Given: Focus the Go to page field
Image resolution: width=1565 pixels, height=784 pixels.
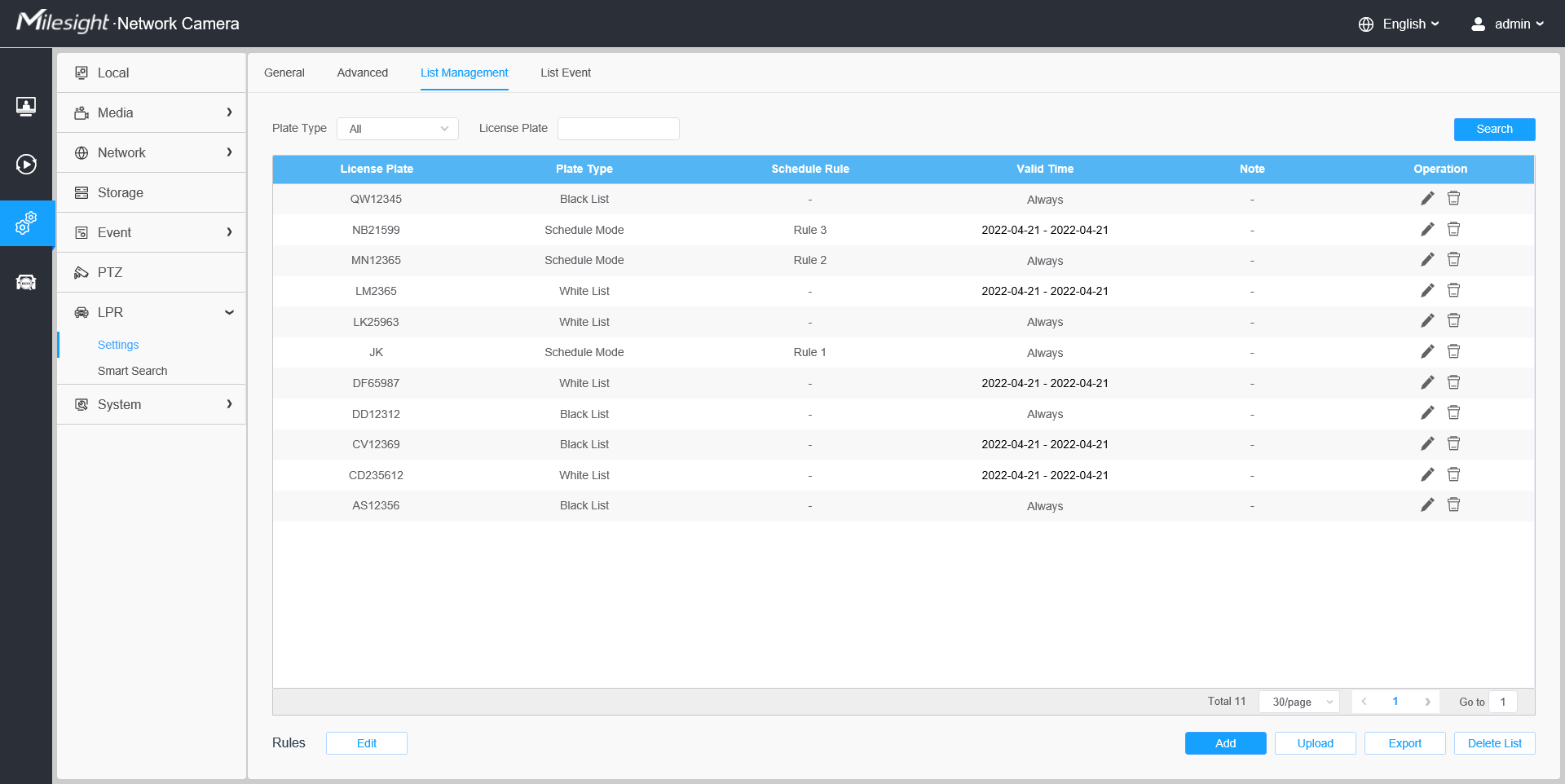Looking at the screenshot, I should tap(1502, 702).
